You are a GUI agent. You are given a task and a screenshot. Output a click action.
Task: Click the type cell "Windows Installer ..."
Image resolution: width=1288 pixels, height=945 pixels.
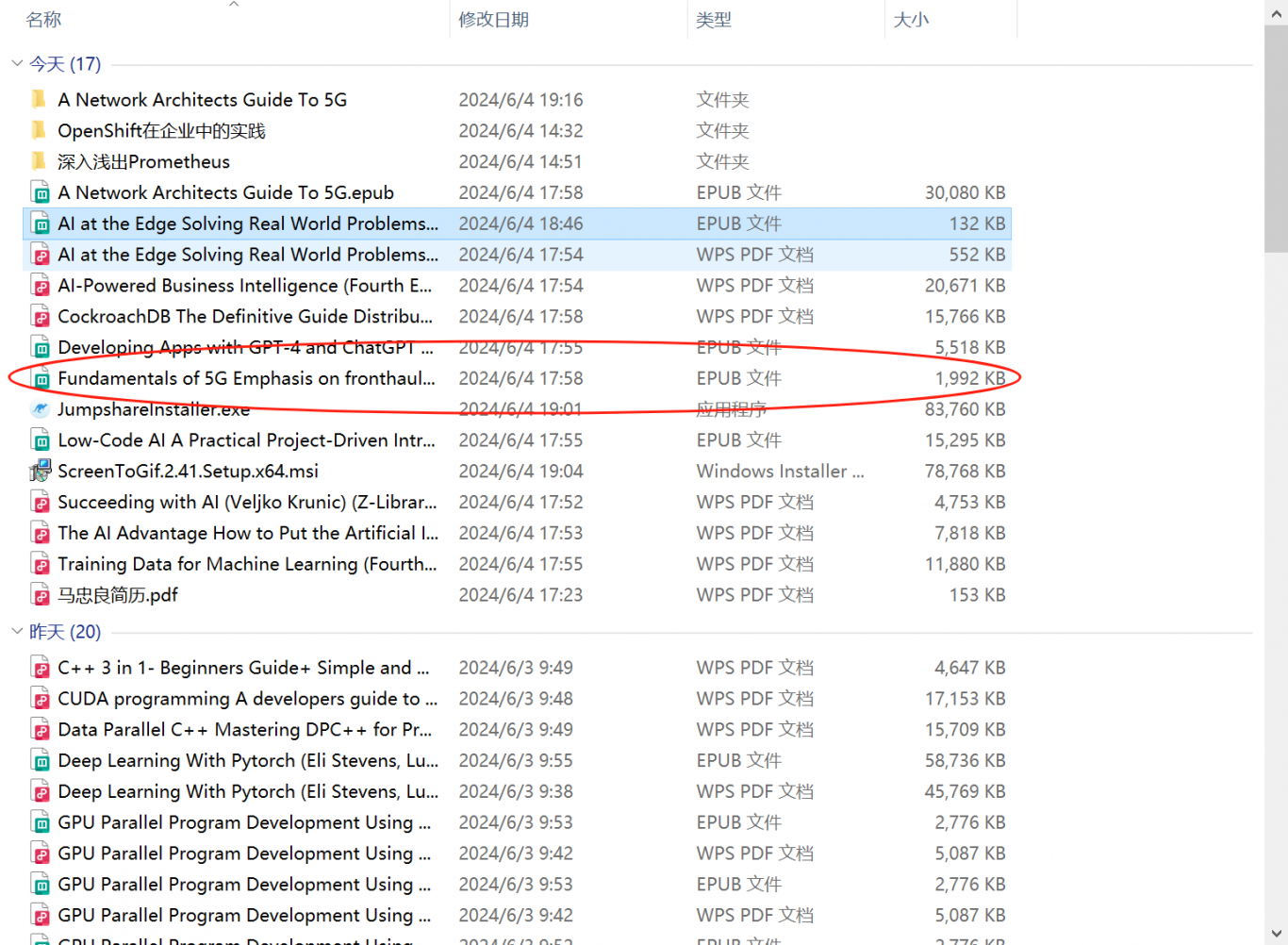[x=780, y=471]
